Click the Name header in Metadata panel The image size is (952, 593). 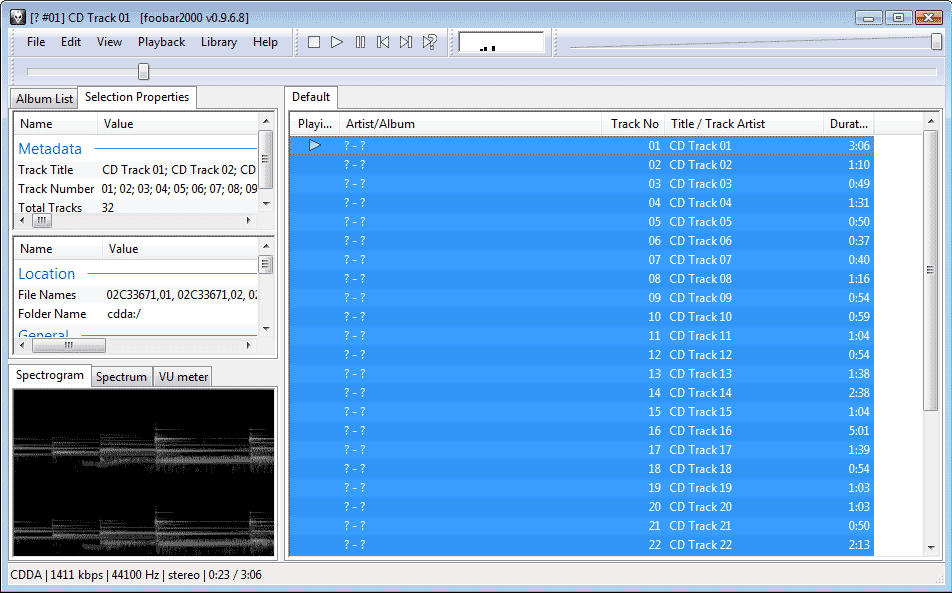point(56,124)
